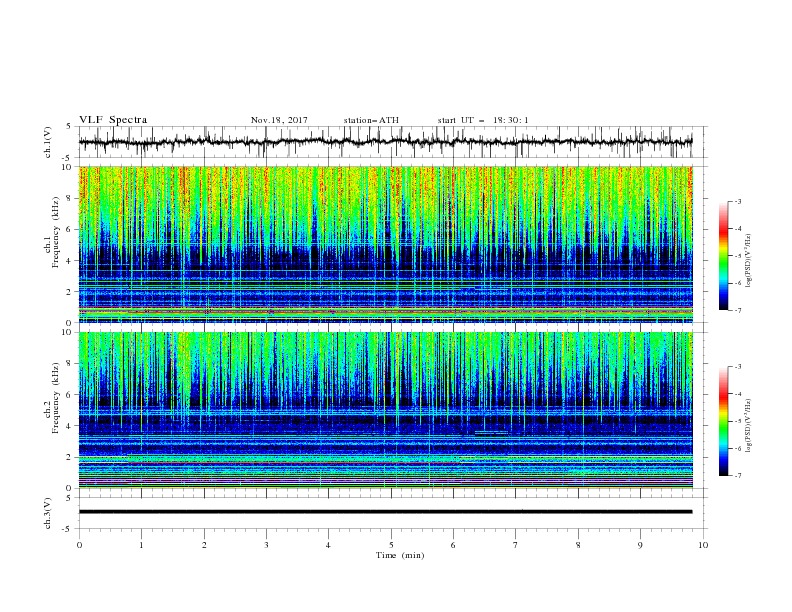Click the "Time (min)" axis label
792x612 pixels.
(x=400, y=555)
